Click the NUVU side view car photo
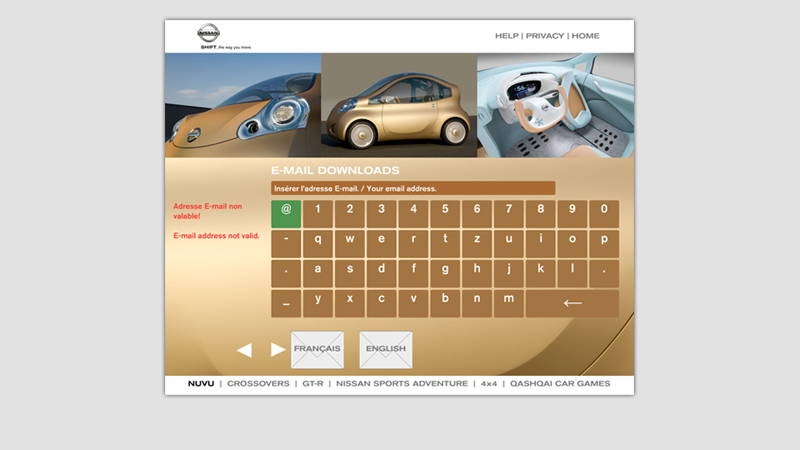This screenshot has height=450, width=800. 399,105
